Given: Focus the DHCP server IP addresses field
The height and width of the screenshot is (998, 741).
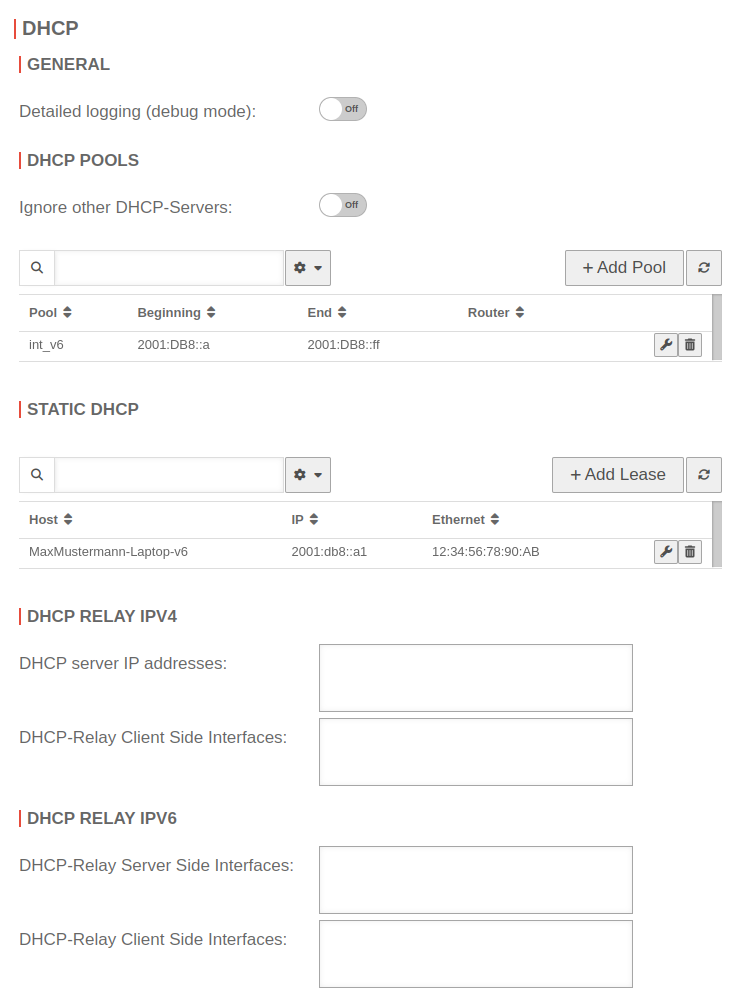Looking at the screenshot, I should point(475,678).
